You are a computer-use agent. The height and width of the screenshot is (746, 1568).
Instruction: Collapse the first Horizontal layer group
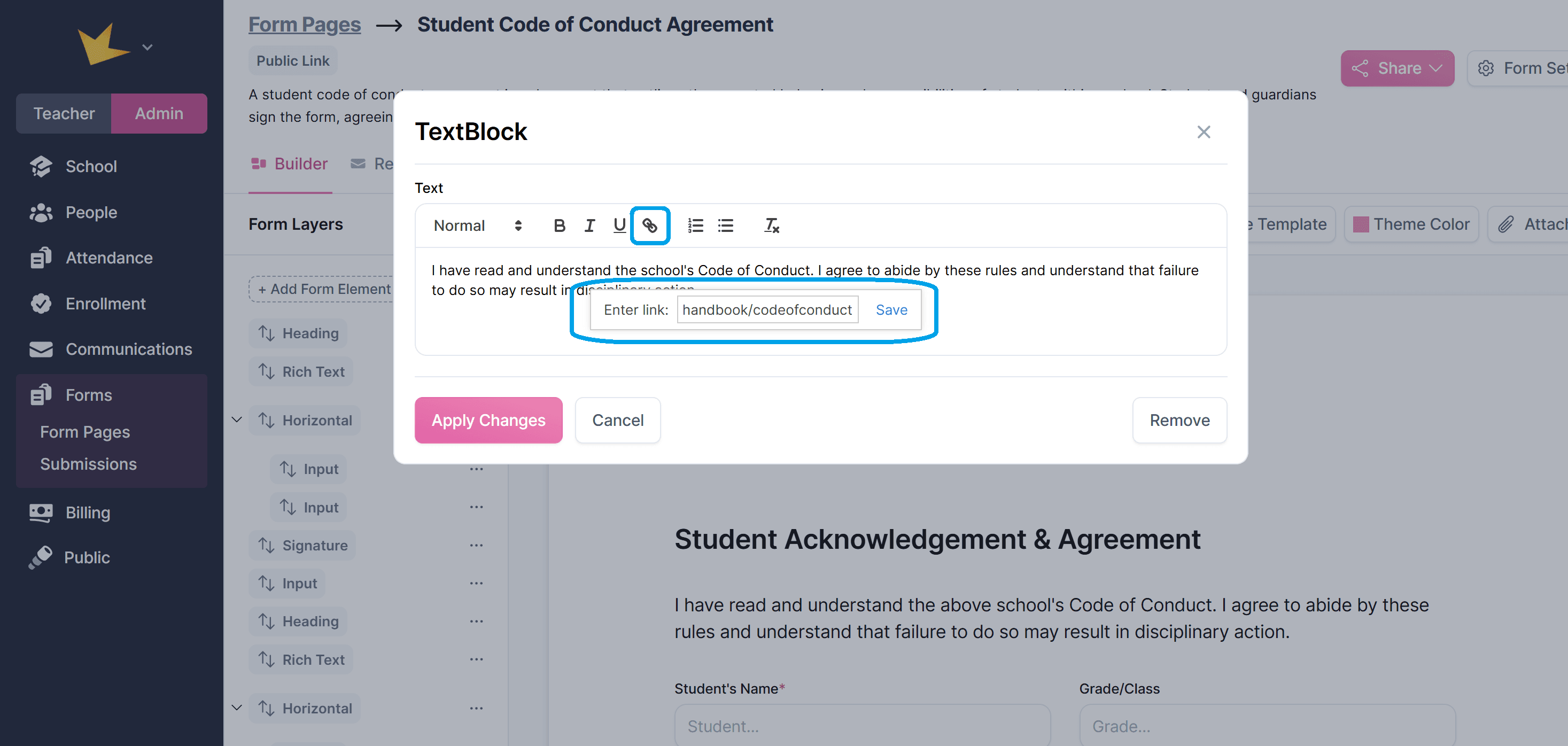click(x=237, y=420)
